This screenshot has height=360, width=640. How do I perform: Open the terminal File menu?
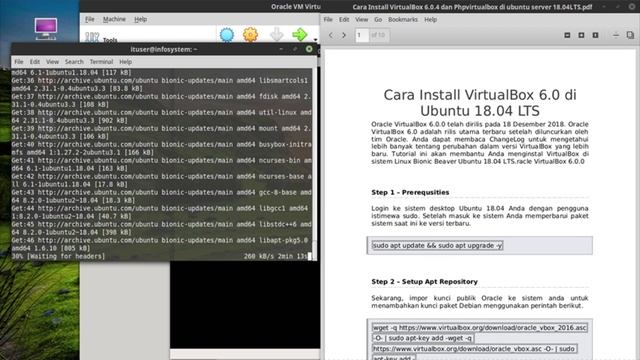tap(19, 62)
